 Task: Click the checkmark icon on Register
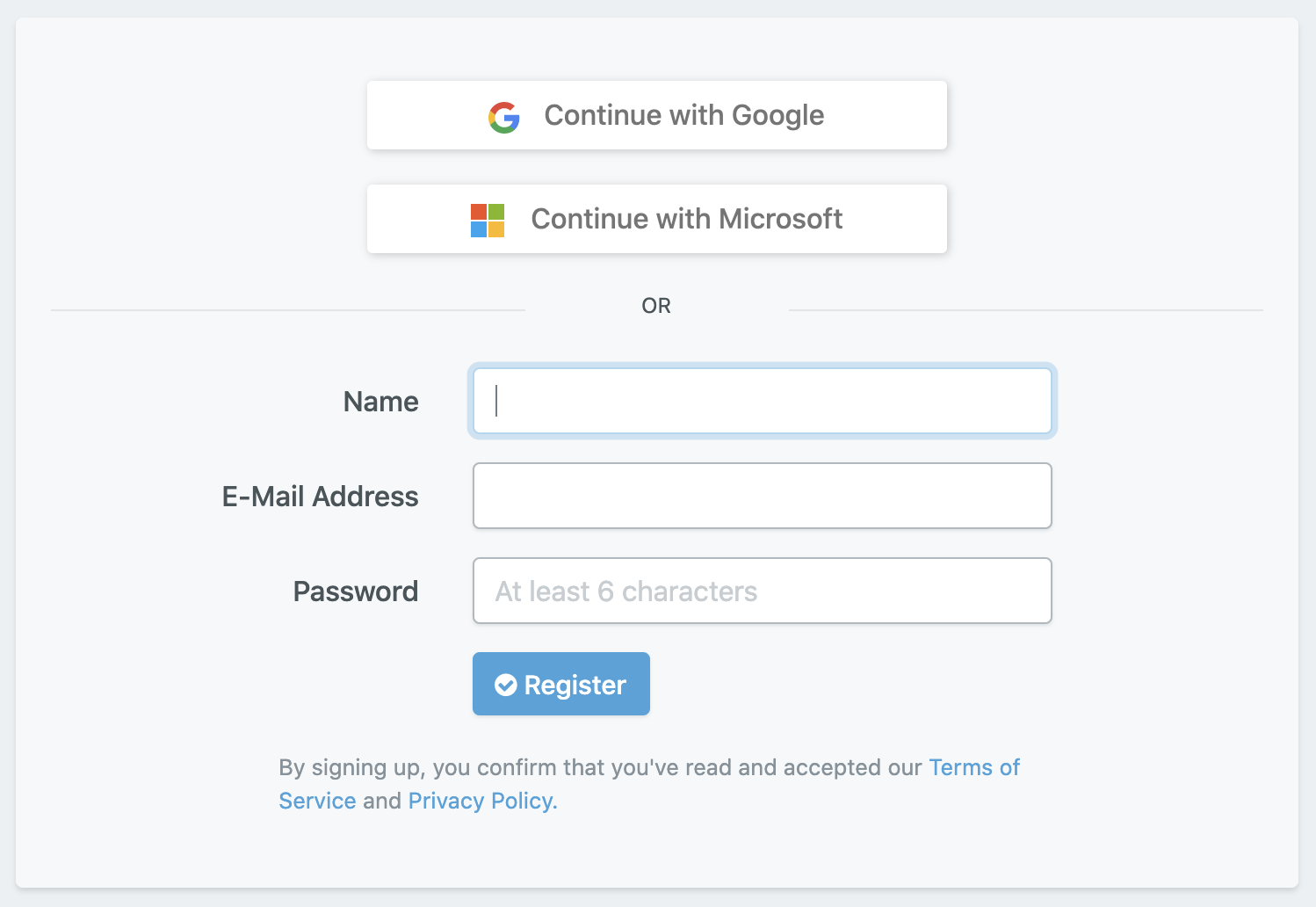[506, 685]
